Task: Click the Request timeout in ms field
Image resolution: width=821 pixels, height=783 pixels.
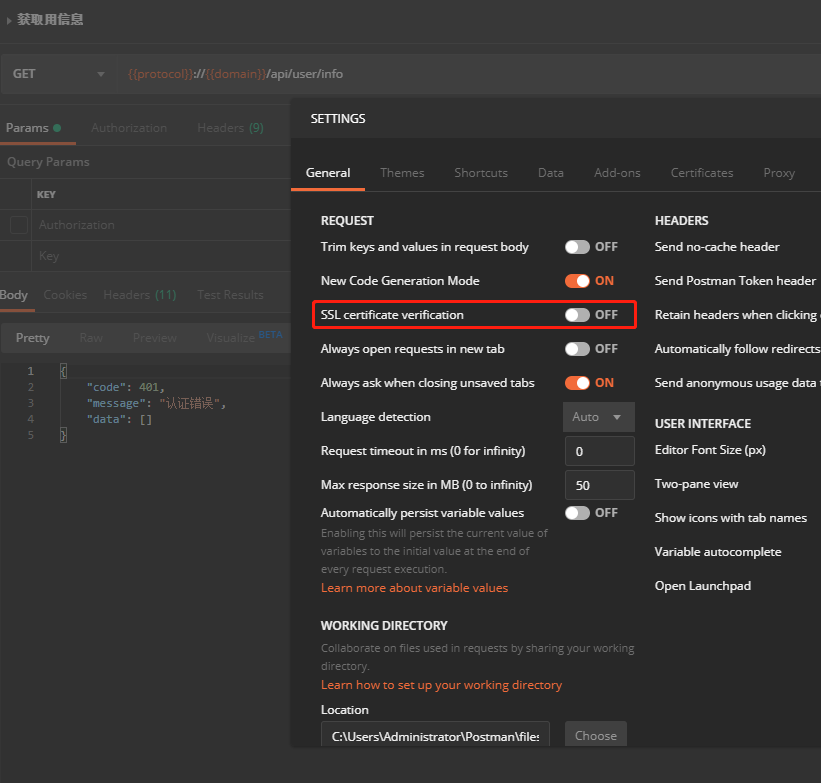Action: click(599, 451)
